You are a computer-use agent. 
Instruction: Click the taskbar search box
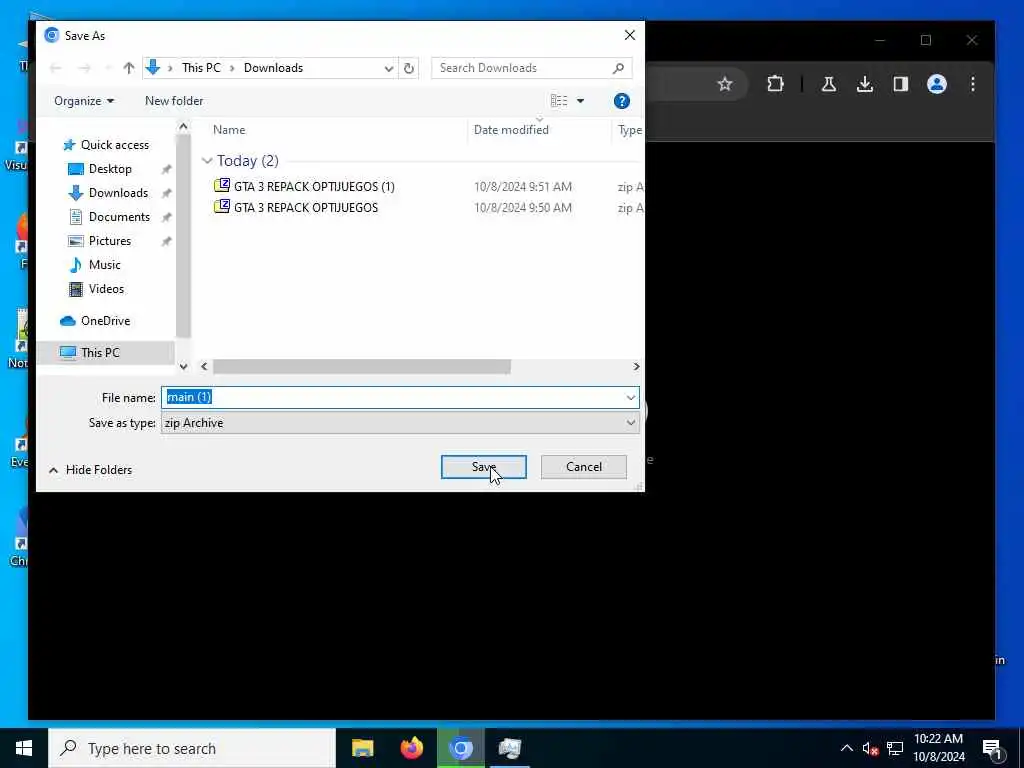point(192,748)
